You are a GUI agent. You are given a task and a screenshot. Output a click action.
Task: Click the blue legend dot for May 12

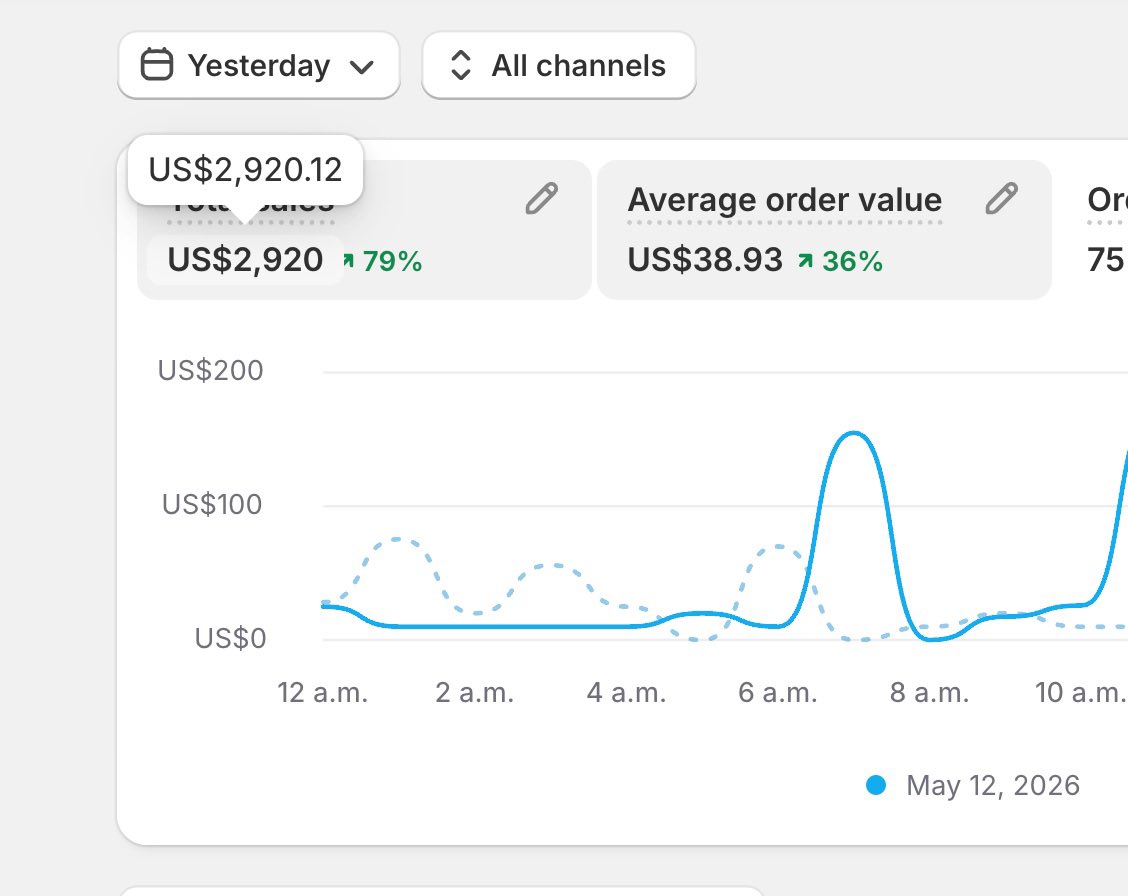point(876,785)
